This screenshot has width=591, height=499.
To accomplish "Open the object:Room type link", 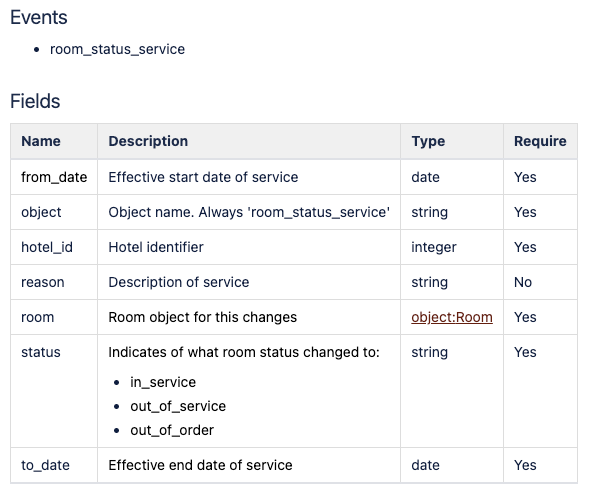I will [x=452, y=317].
